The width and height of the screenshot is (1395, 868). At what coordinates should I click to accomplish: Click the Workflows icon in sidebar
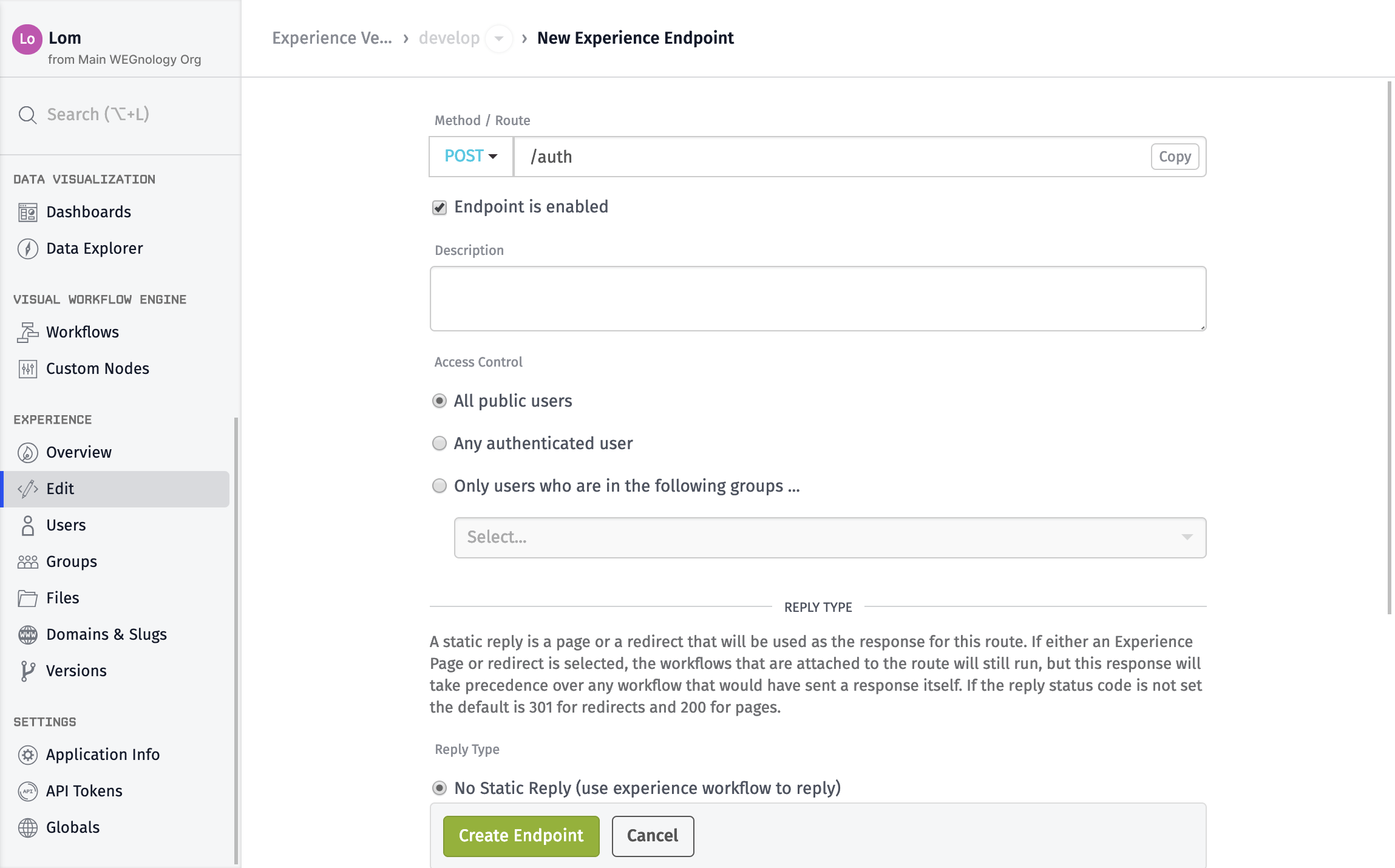coord(27,332)
